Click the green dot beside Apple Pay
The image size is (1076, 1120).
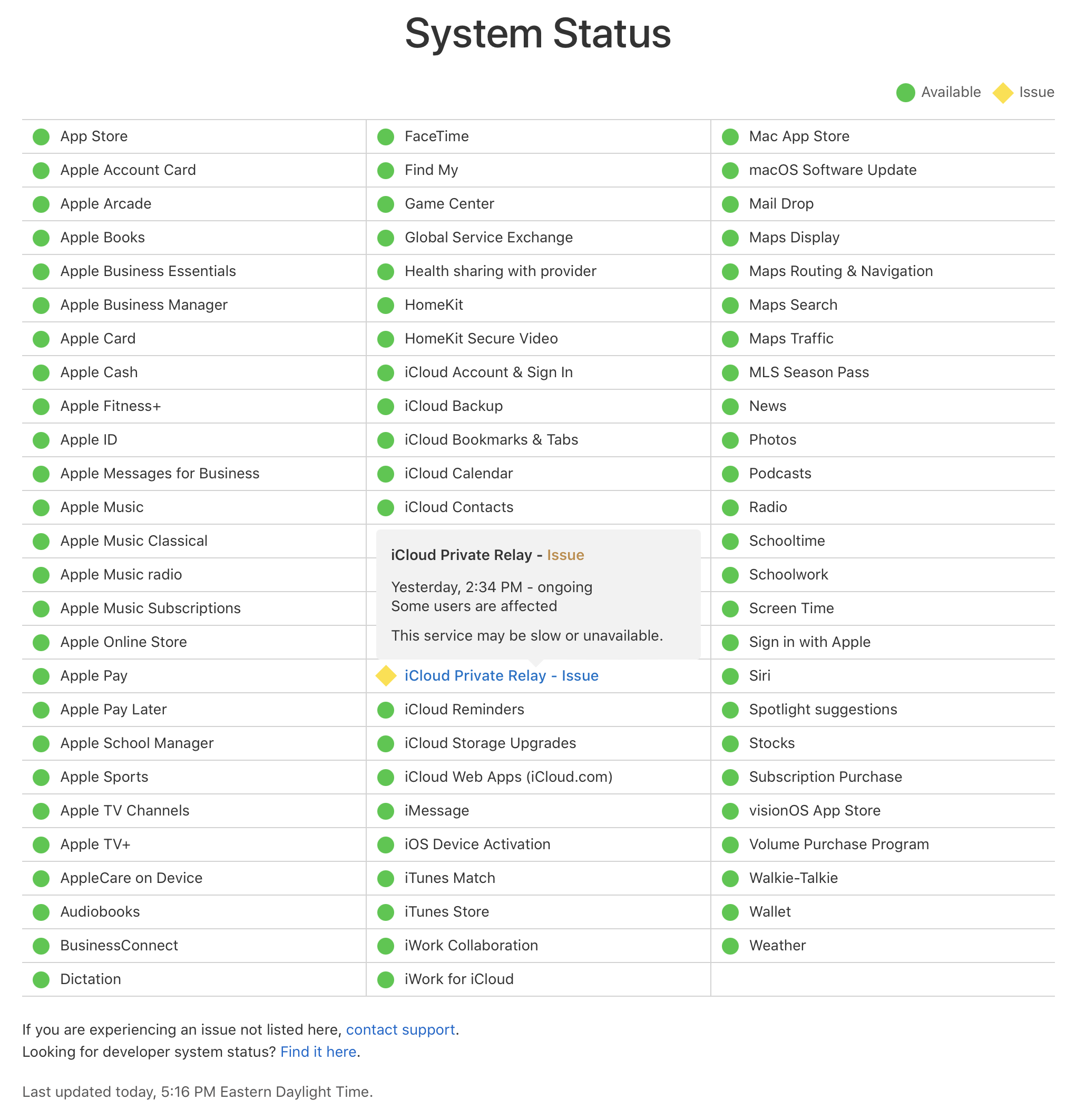pos(41,676)
